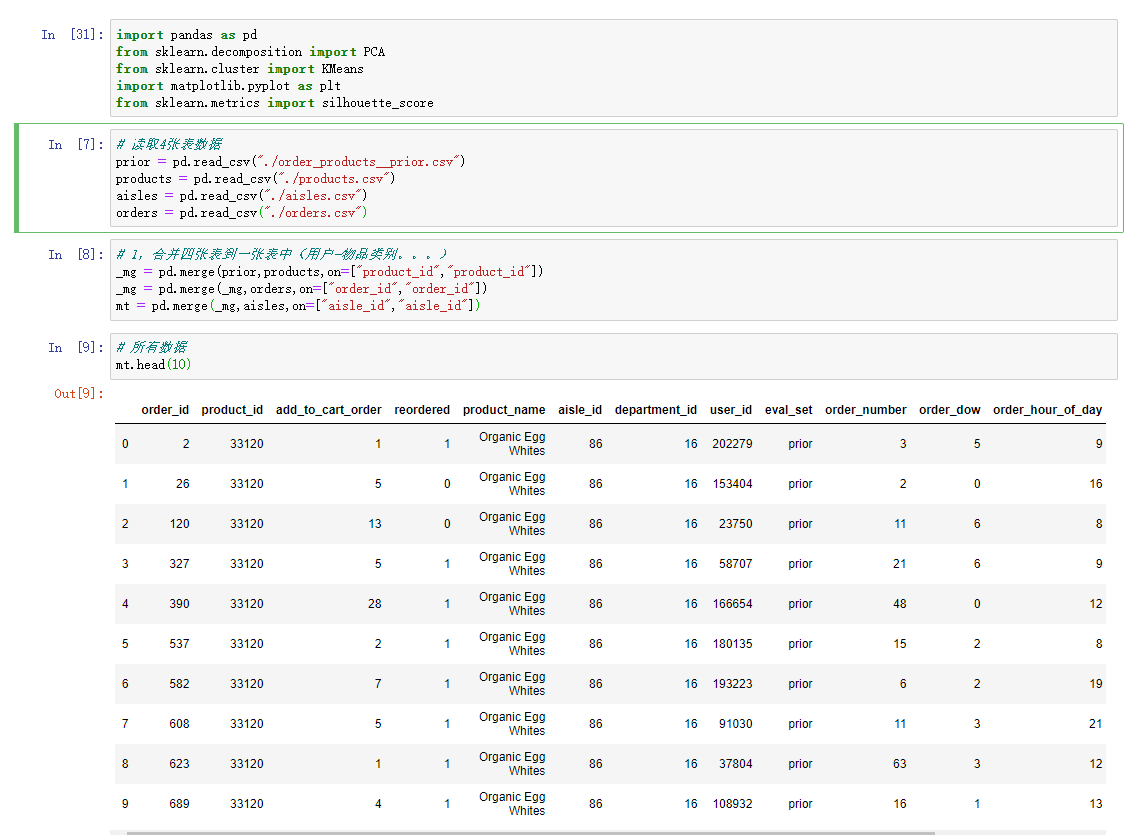Click the order_number column header

click(866, 410)
